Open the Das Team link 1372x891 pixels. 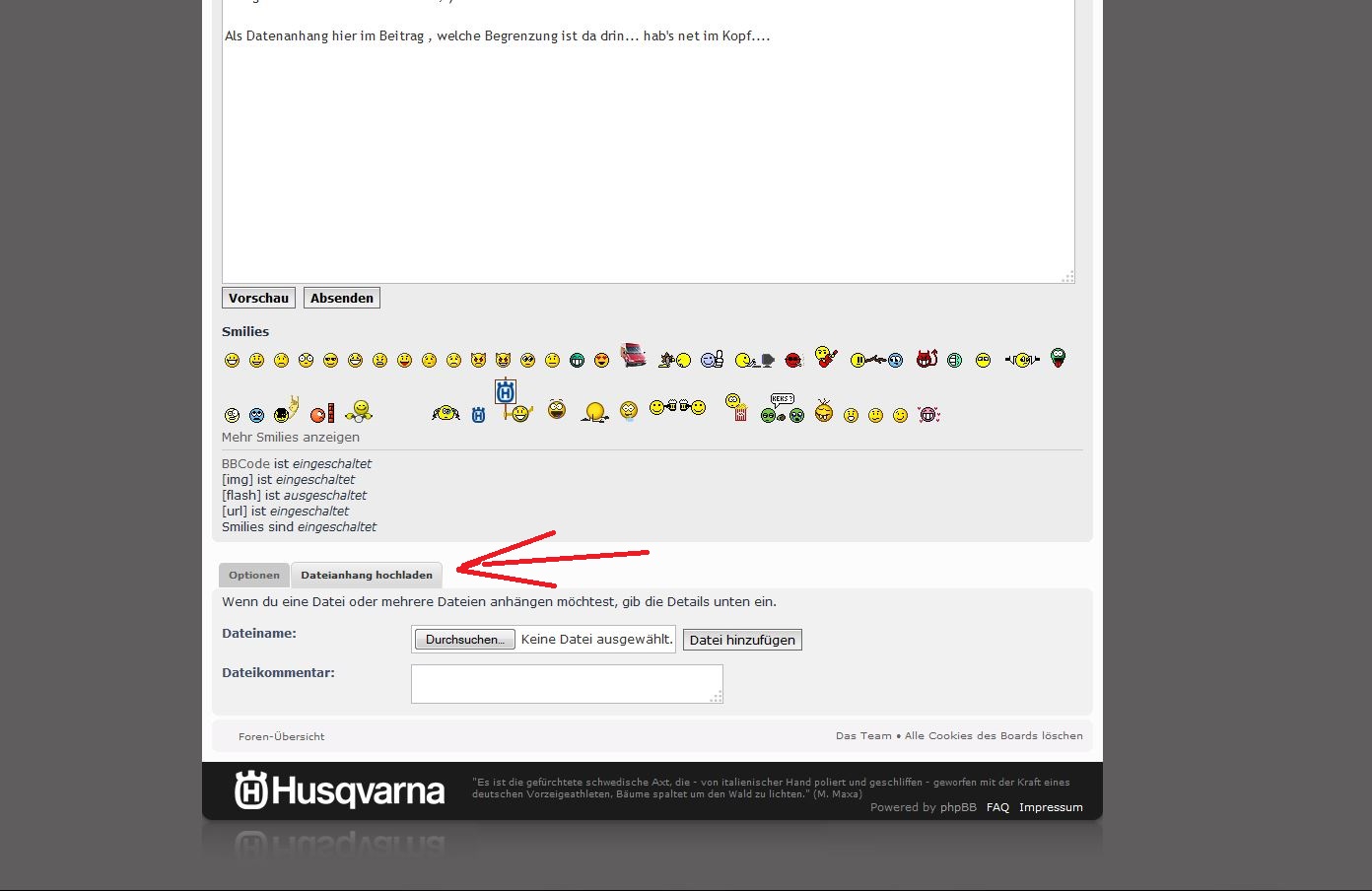[863, 735]
